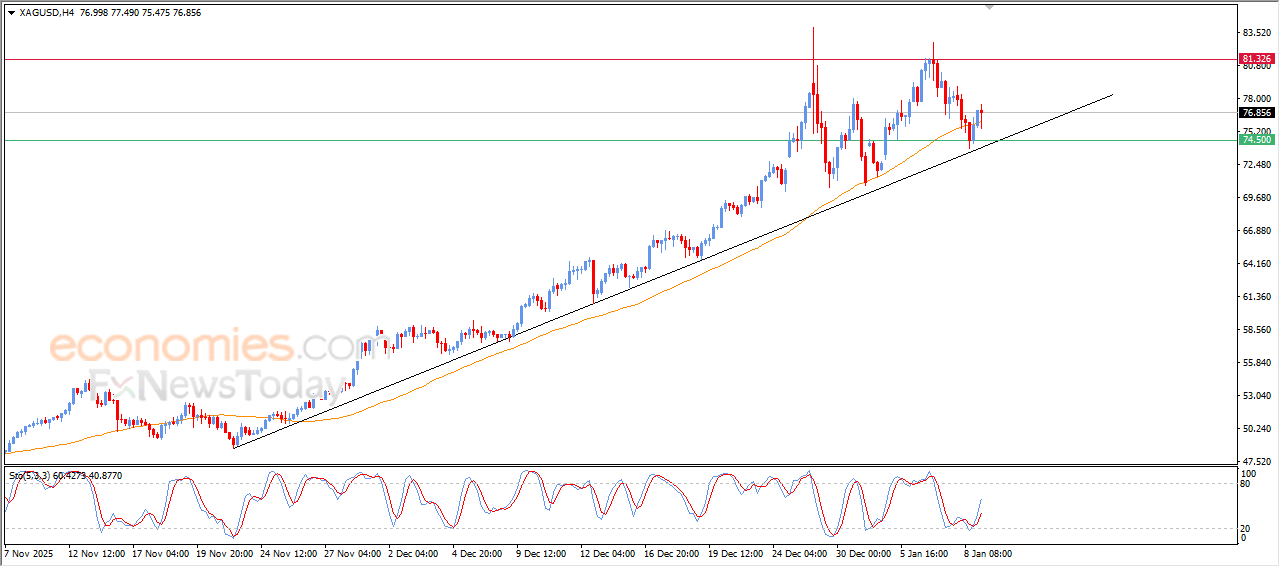The height and width of the screenshot is (567, 1280).
Task: Click the stochastic 20 level label
Action: [x=1246, y=528]
